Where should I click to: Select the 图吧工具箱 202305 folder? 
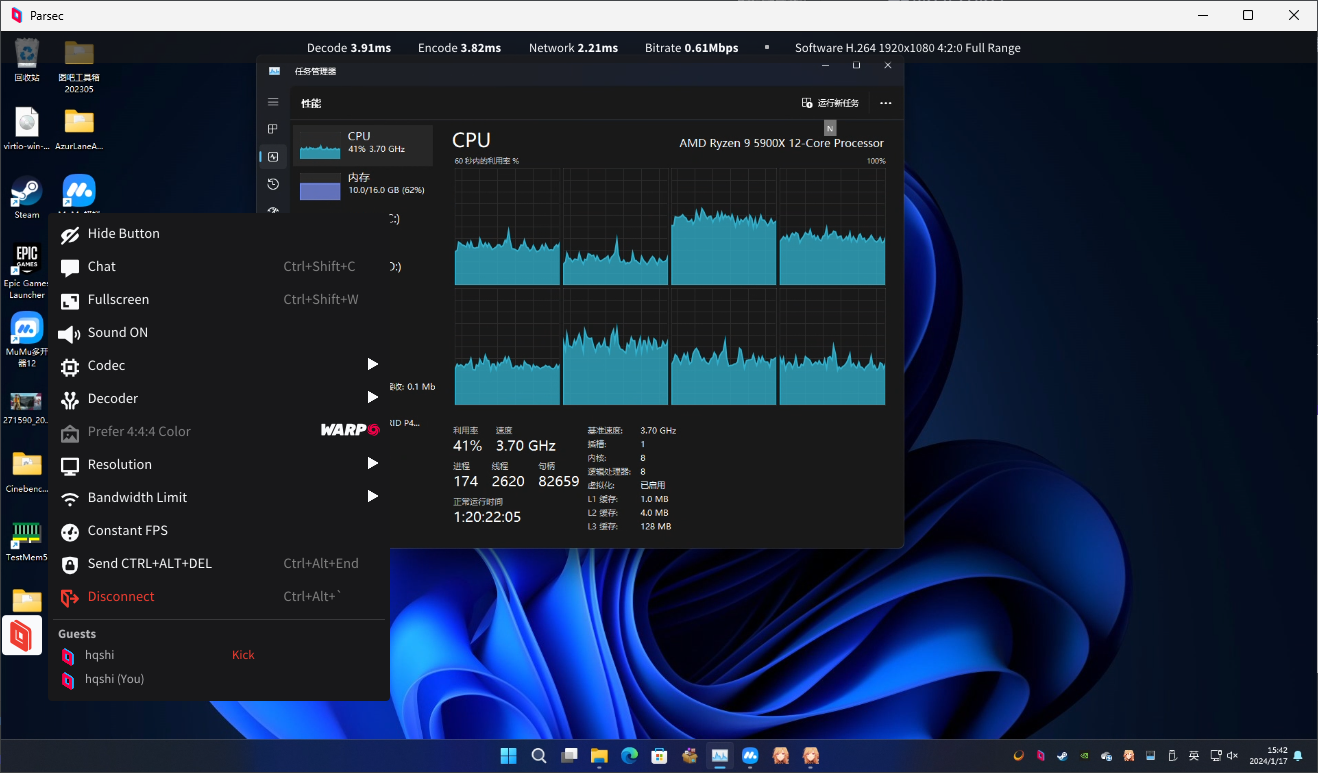(79, 66)
